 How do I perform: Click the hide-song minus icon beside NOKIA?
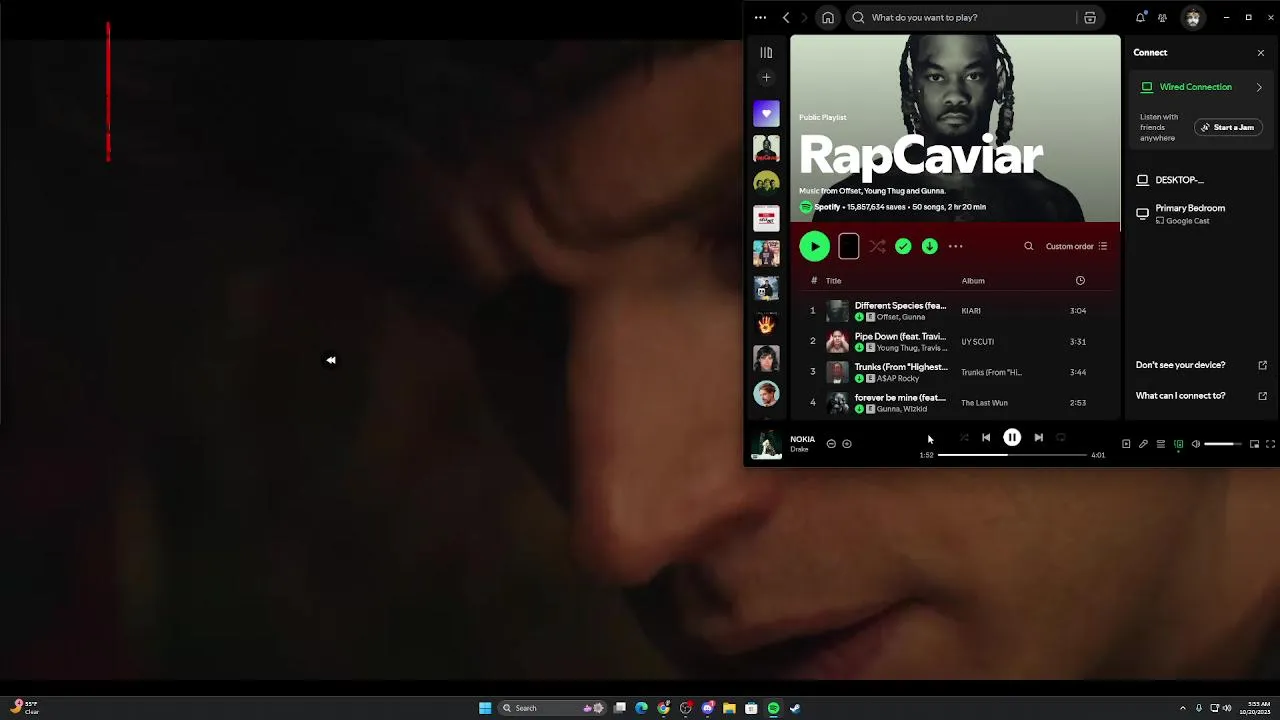[x=831, y=444]
